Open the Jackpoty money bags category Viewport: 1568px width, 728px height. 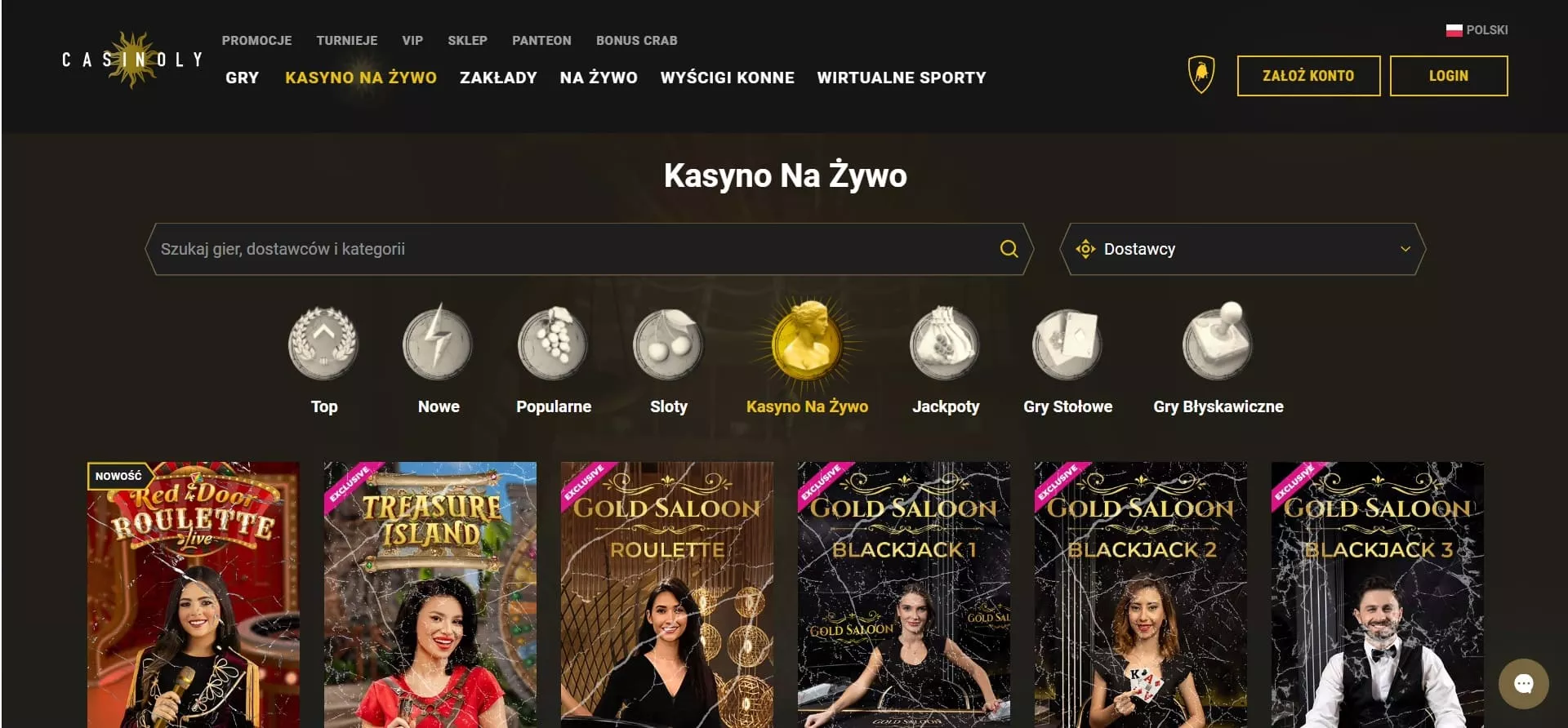(945, 343)
